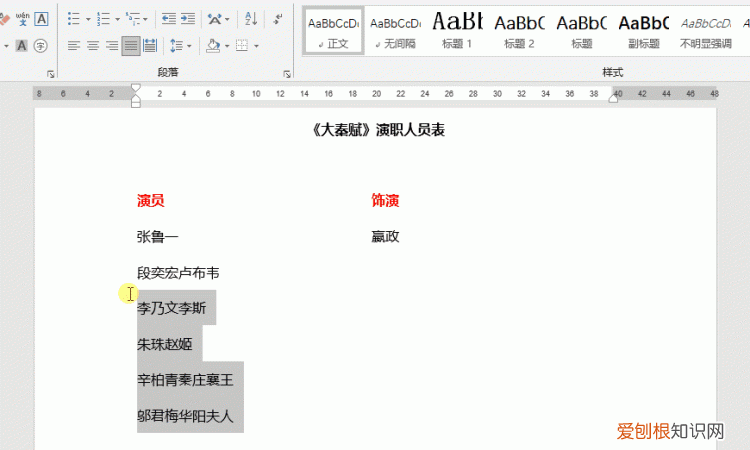
Task: Apply 标题 style from gallery
Action: tap(582, 32)
